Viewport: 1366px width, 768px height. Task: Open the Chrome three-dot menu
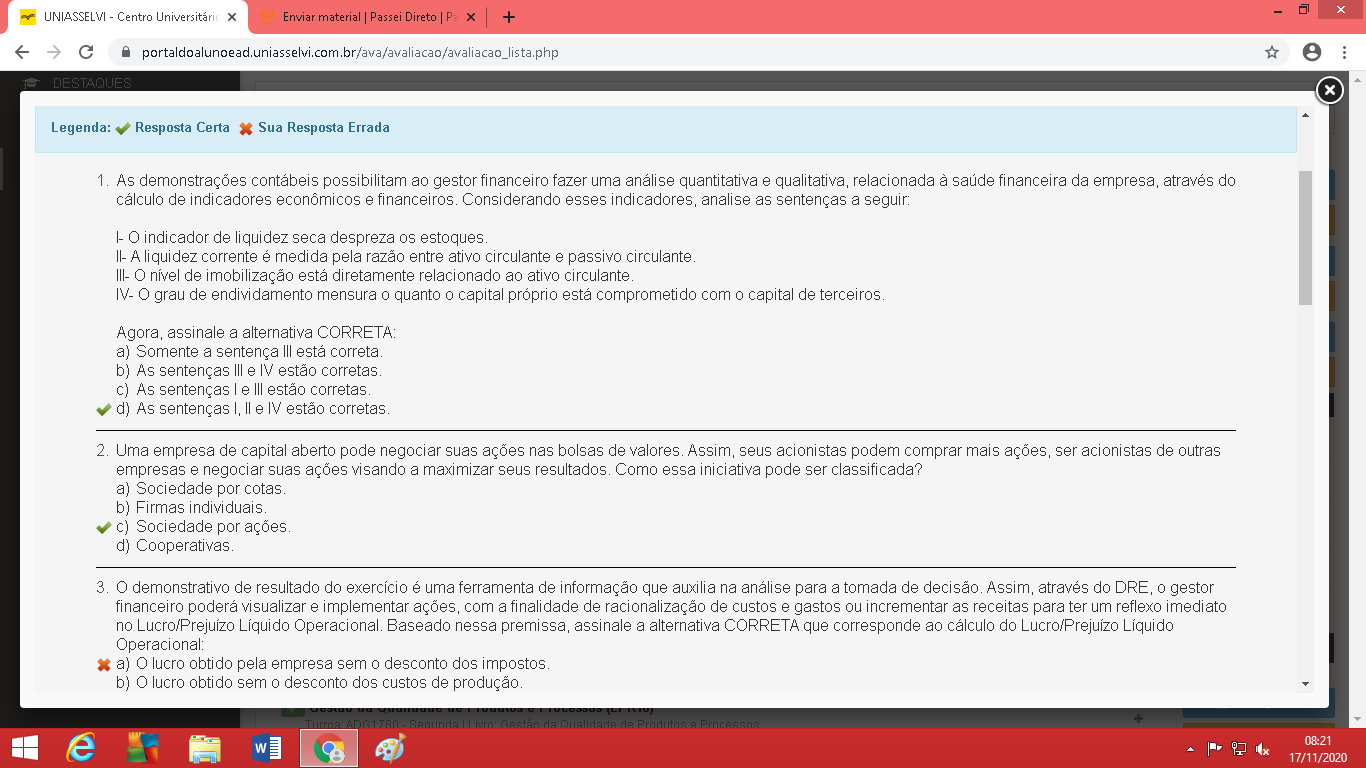tap(1343, 52)
